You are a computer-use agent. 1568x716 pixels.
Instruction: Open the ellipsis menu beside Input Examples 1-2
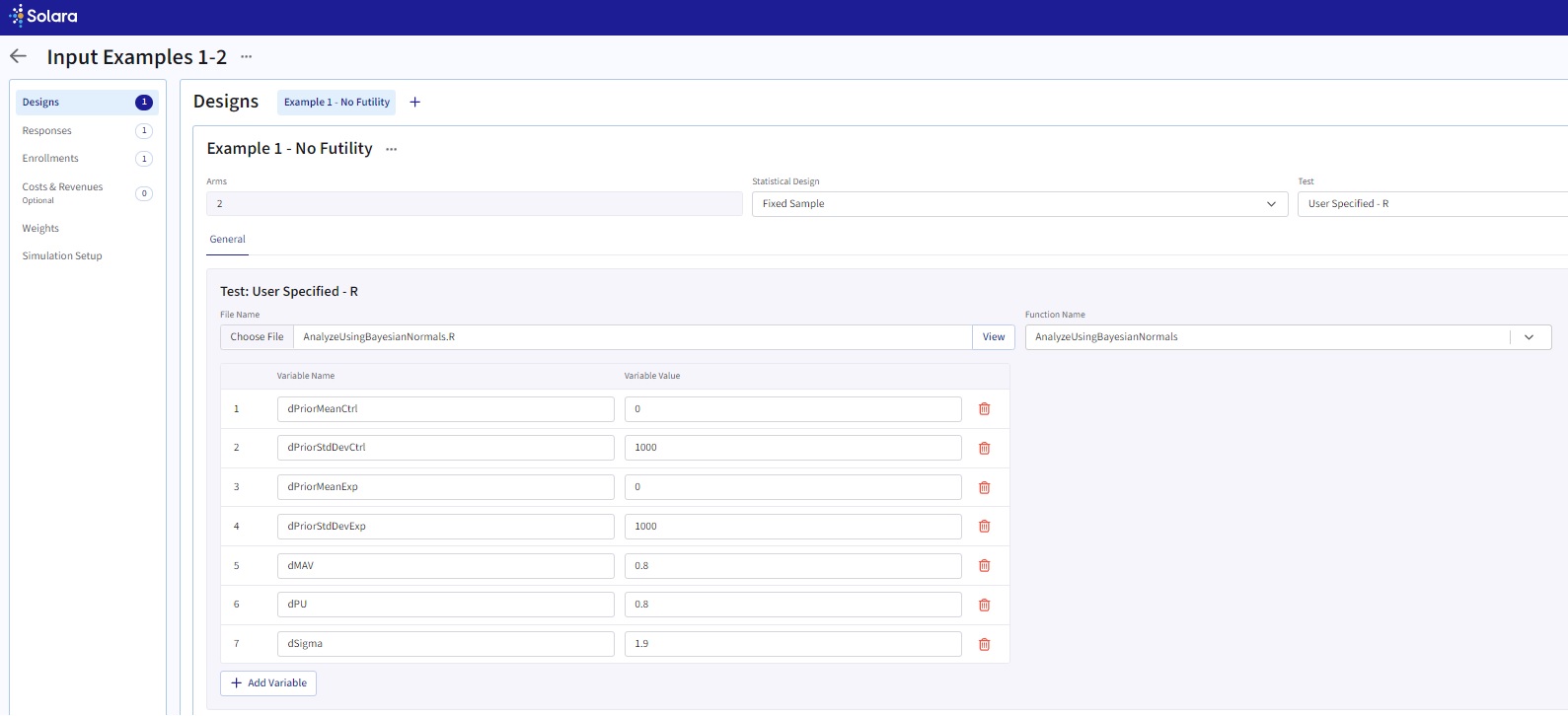(247, 56)
